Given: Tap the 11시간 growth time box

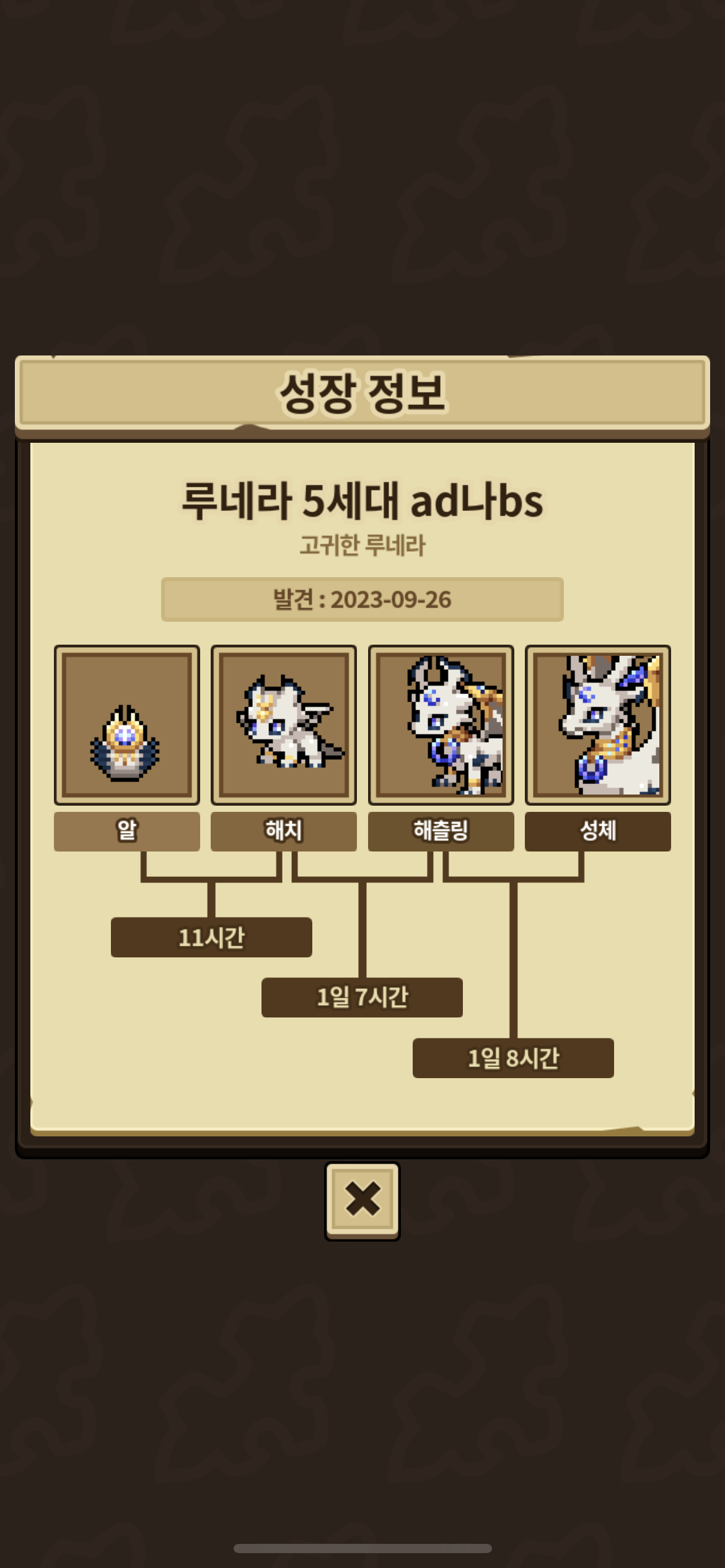Looking at the screenshot, I should (x=211, y=937).
